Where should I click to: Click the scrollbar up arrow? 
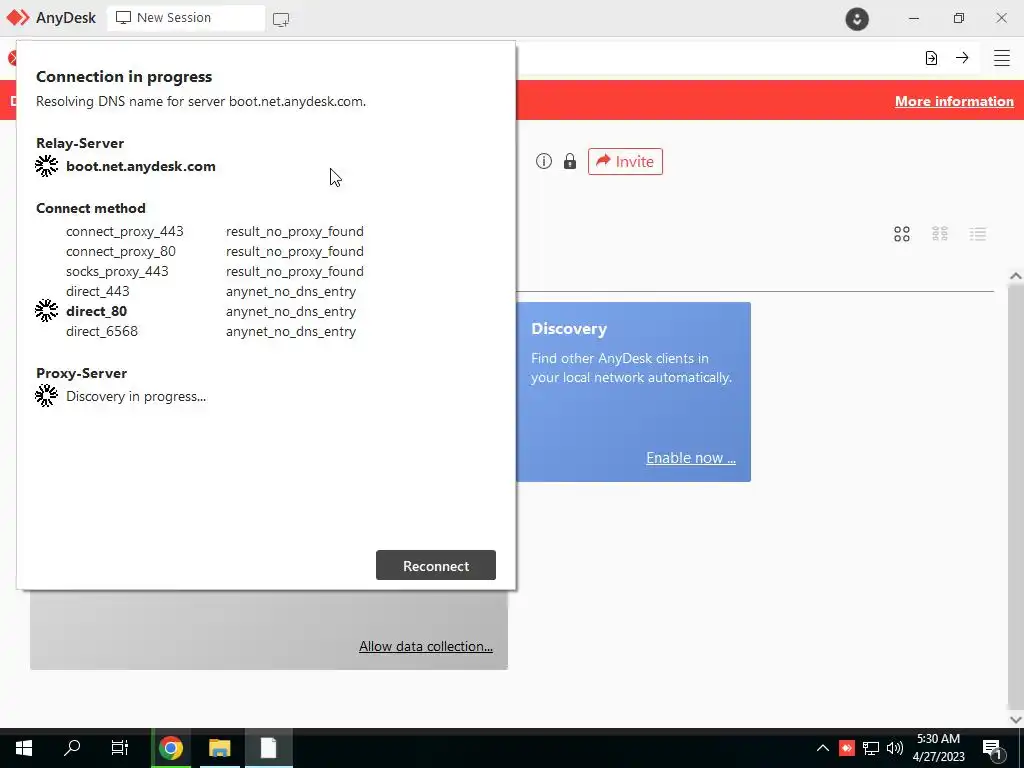pos(1016,276)
